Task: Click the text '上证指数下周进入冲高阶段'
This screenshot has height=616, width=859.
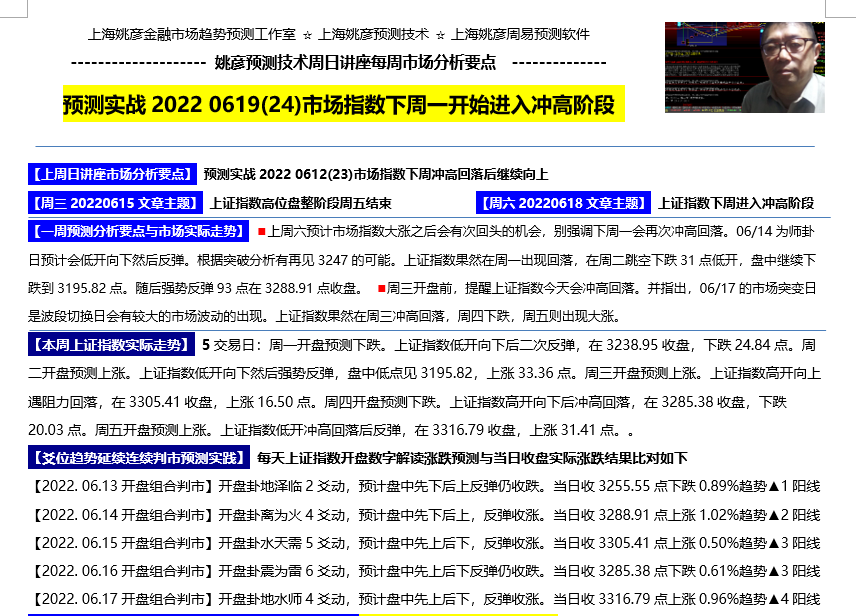Action: pyautogui.click(x=736, y=203)
